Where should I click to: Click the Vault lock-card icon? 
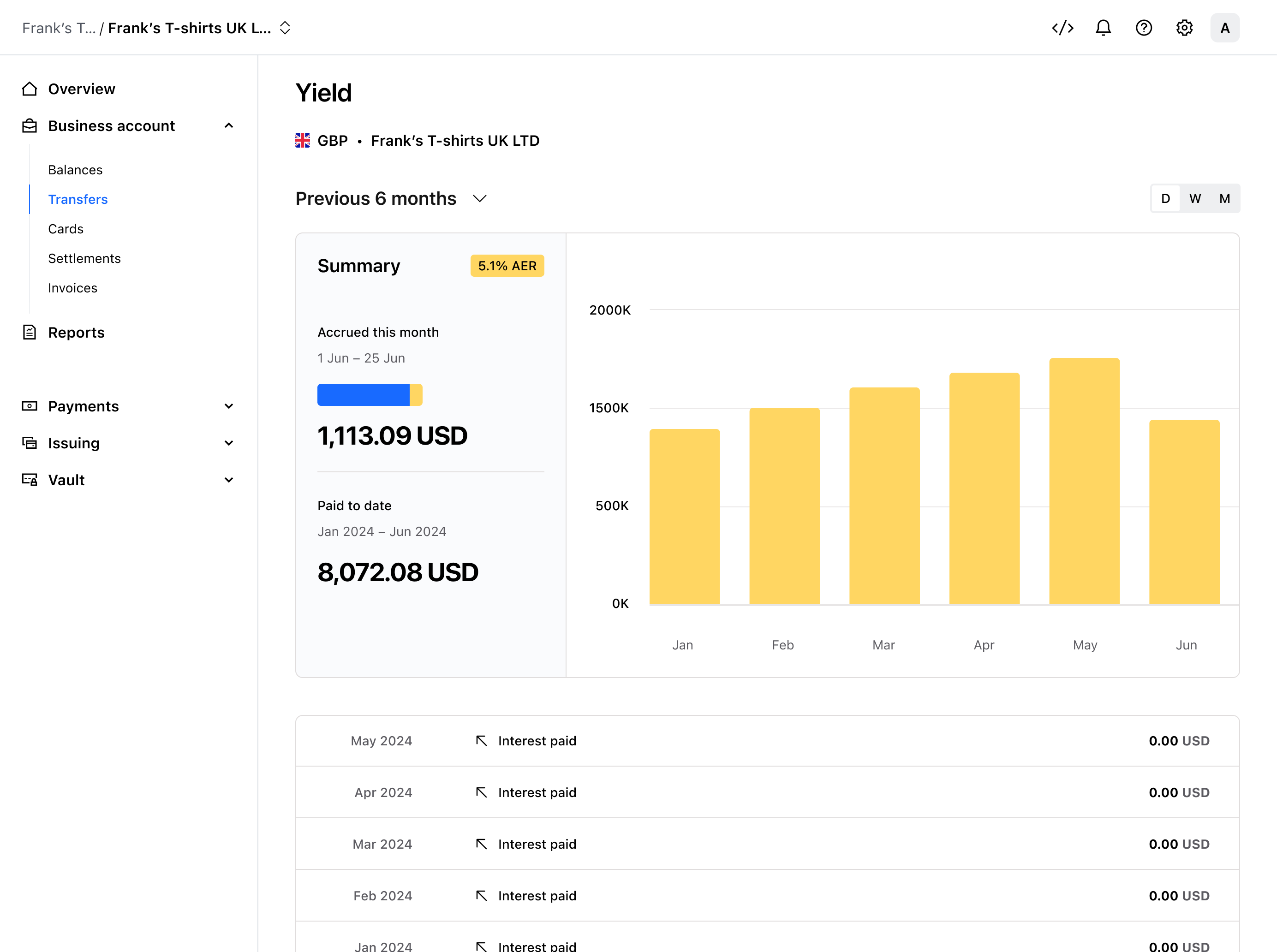pyautogui.click(x=30, y=480)
